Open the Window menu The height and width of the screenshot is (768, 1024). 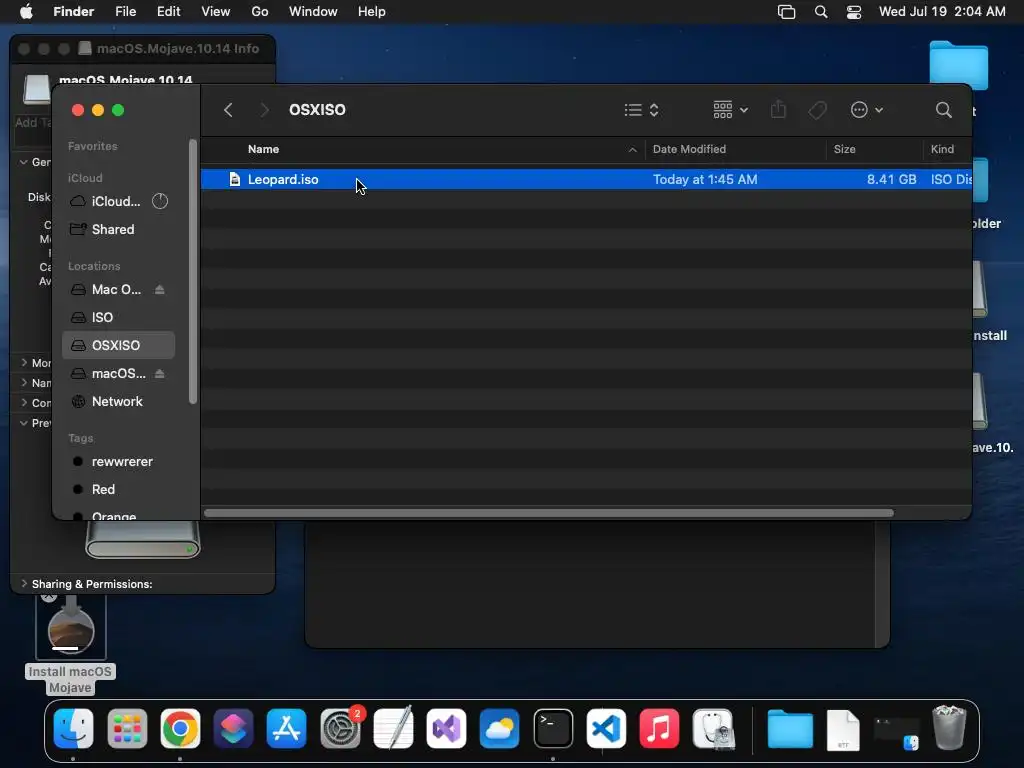pyautogui.click(x=313, y=12)
